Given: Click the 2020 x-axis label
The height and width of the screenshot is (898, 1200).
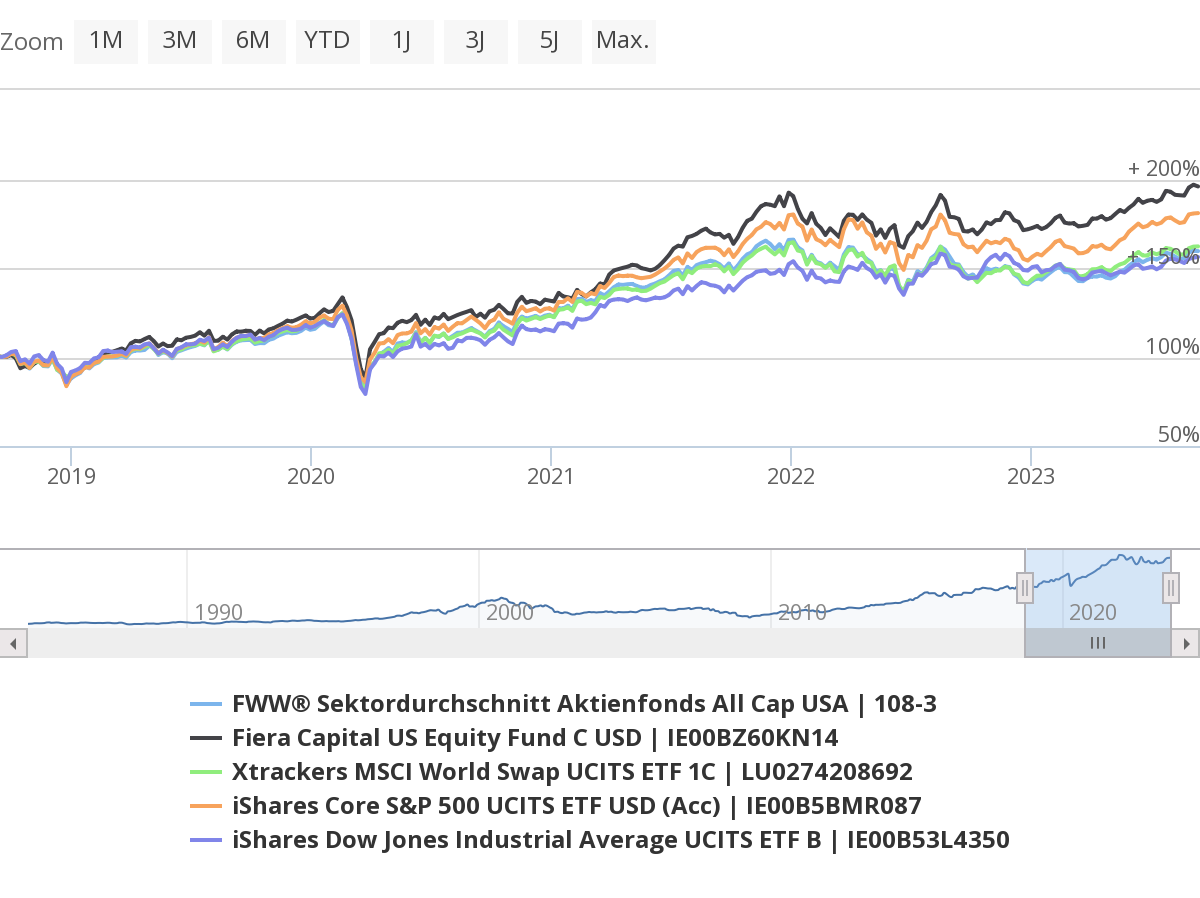Looking at the screenshot, I should pos(311,476).
